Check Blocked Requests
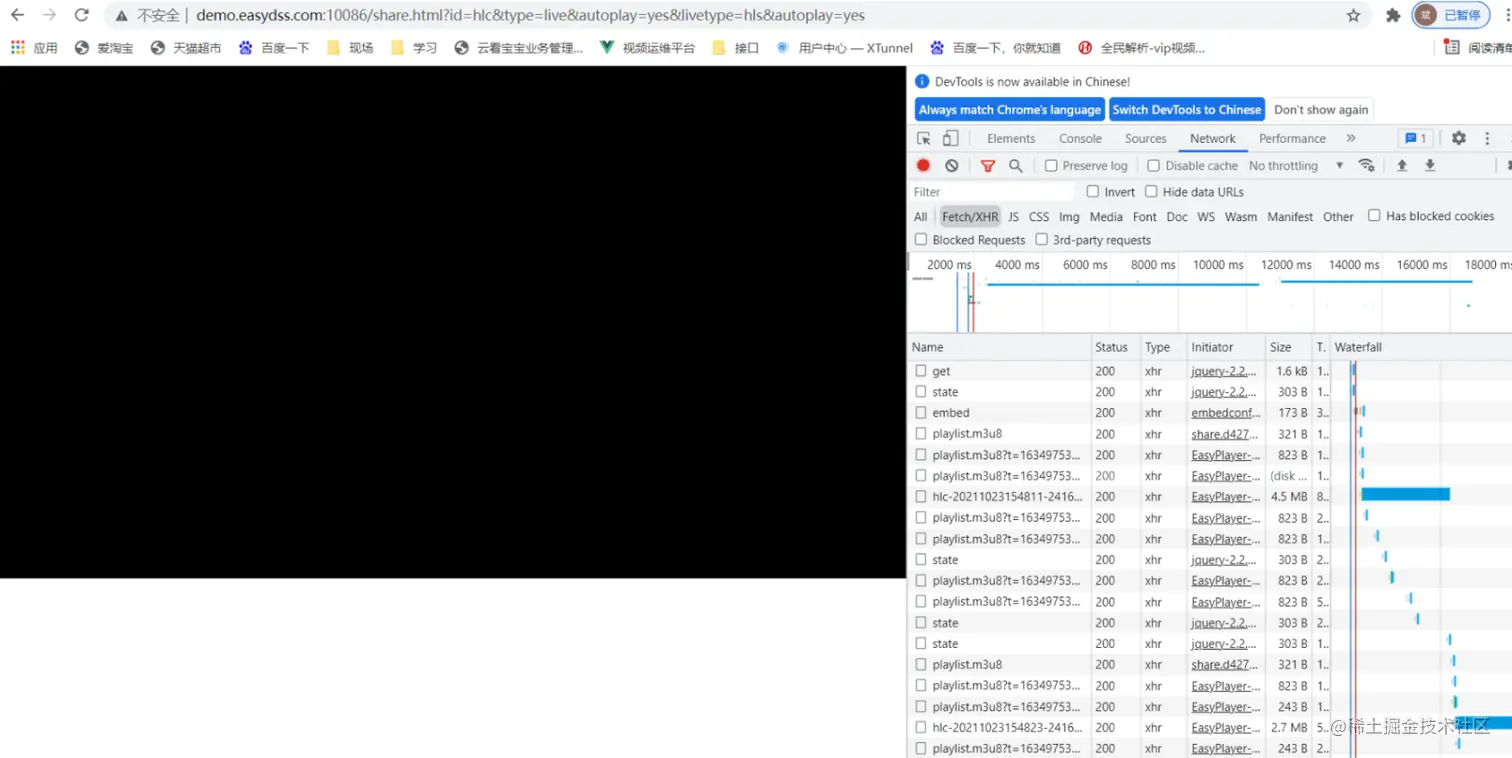 click(921, 239)
